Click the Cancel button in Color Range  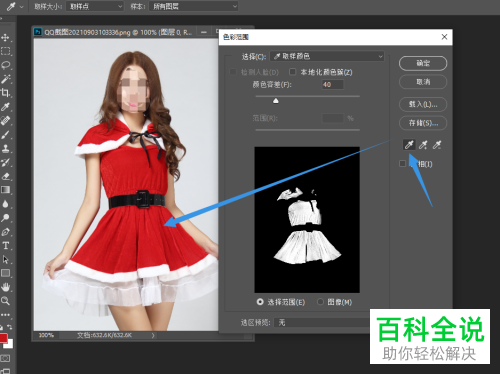pyautogui.click(x=423, y=82)
